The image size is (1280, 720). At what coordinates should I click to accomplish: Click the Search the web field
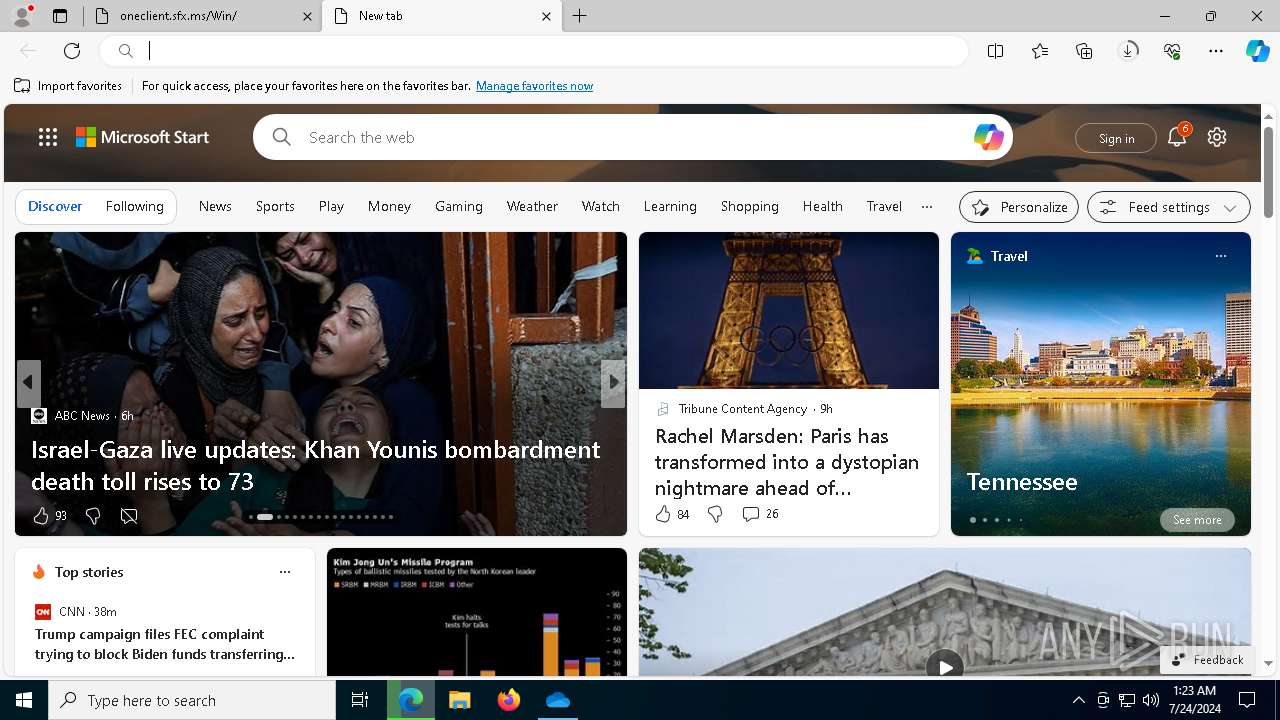(633, 137)
